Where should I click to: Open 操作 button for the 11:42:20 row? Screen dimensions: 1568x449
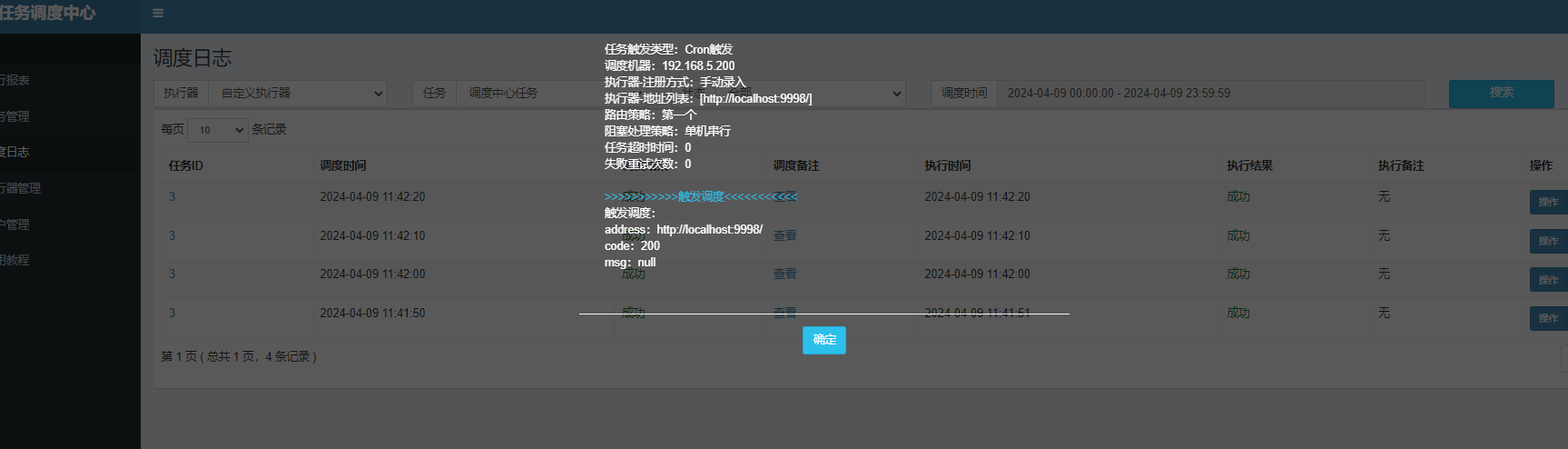(1548, 202)
